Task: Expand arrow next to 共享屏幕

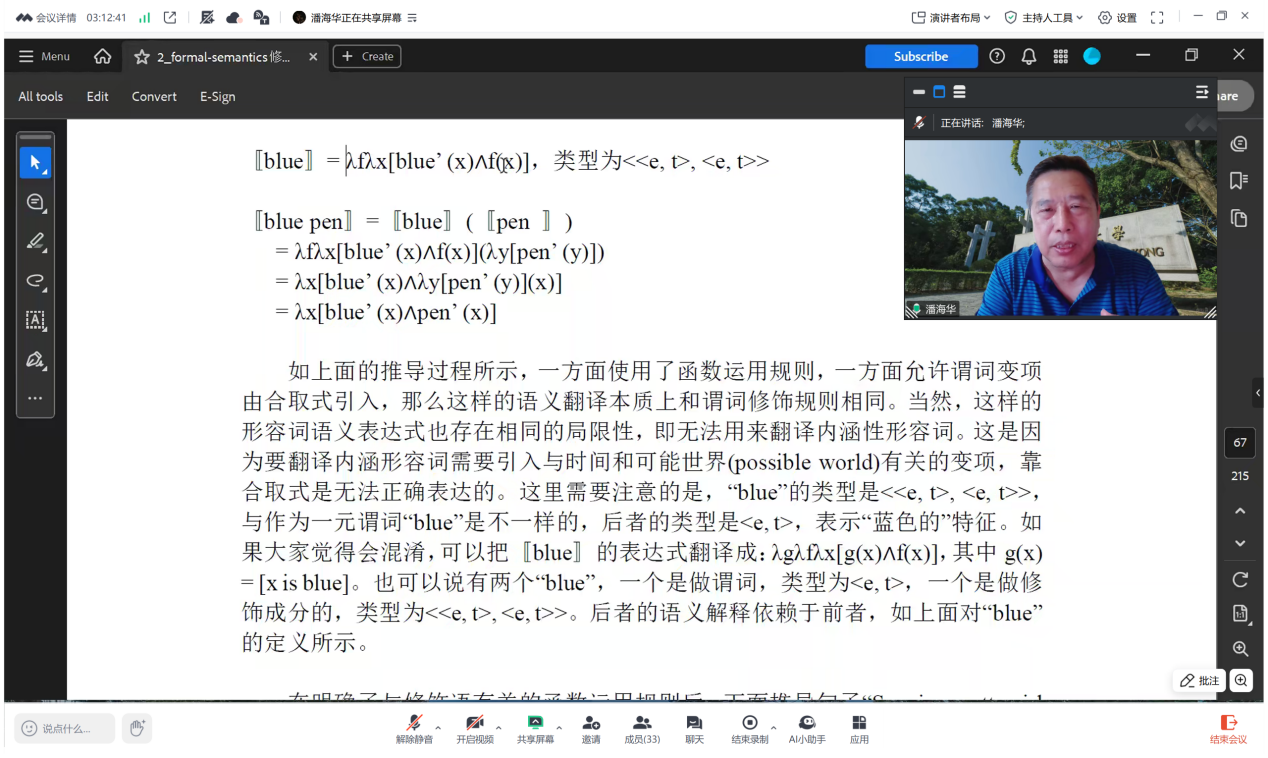Action: 559,728
